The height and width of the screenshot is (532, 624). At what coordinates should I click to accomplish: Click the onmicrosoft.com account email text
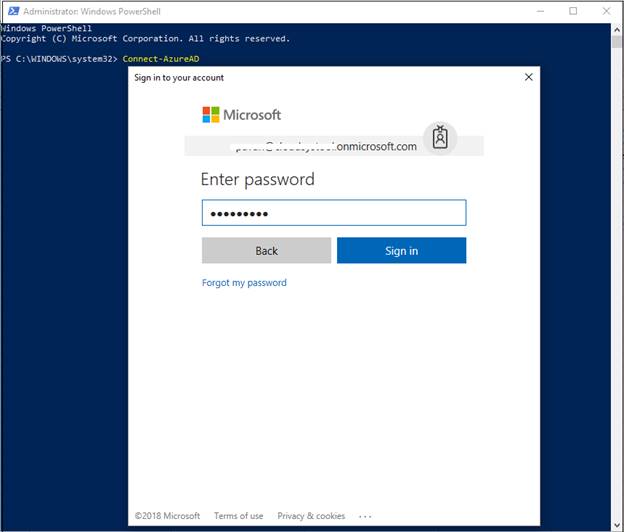click(x=326, y=146)
